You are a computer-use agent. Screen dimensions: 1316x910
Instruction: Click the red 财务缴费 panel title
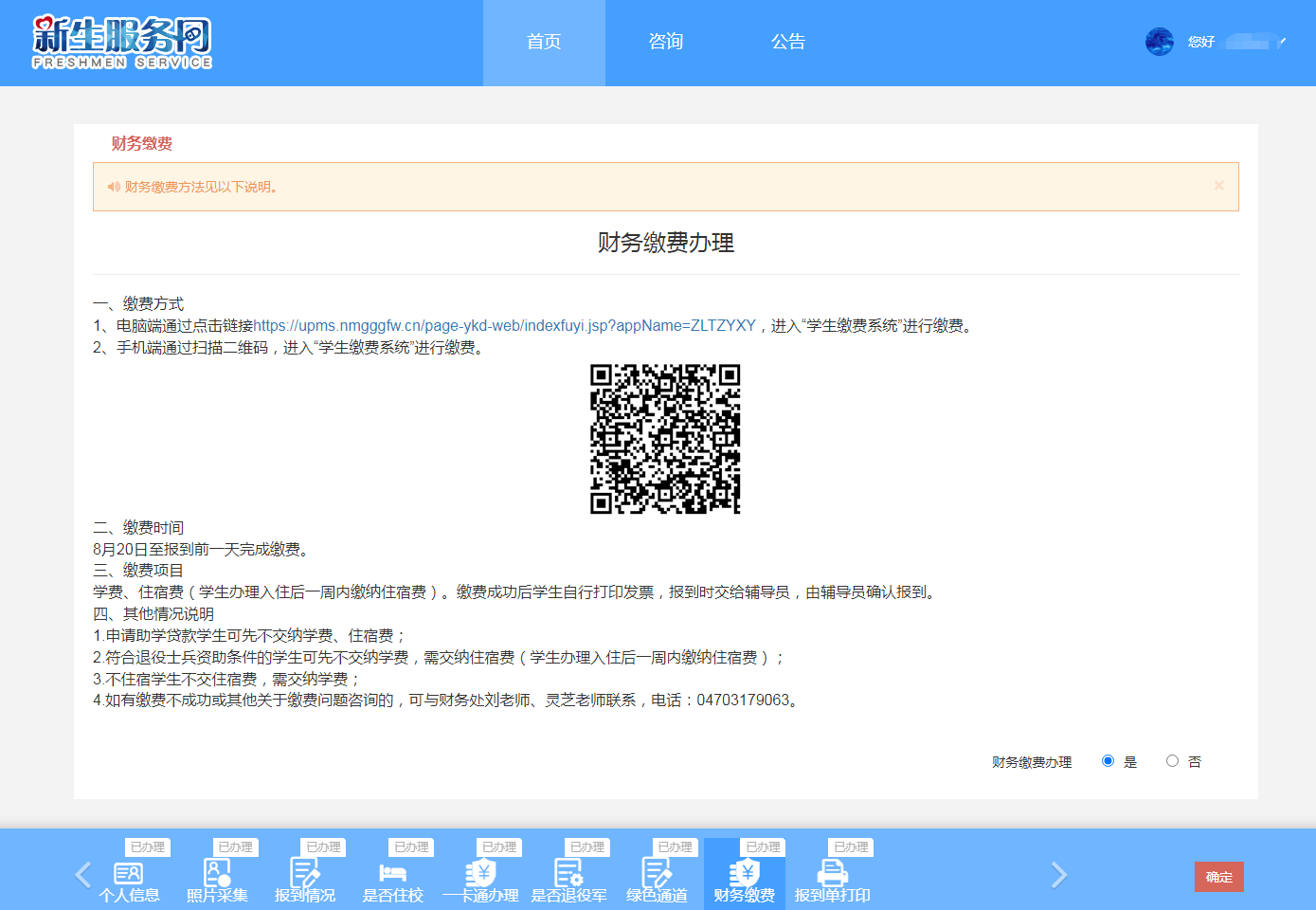point(142,143)
